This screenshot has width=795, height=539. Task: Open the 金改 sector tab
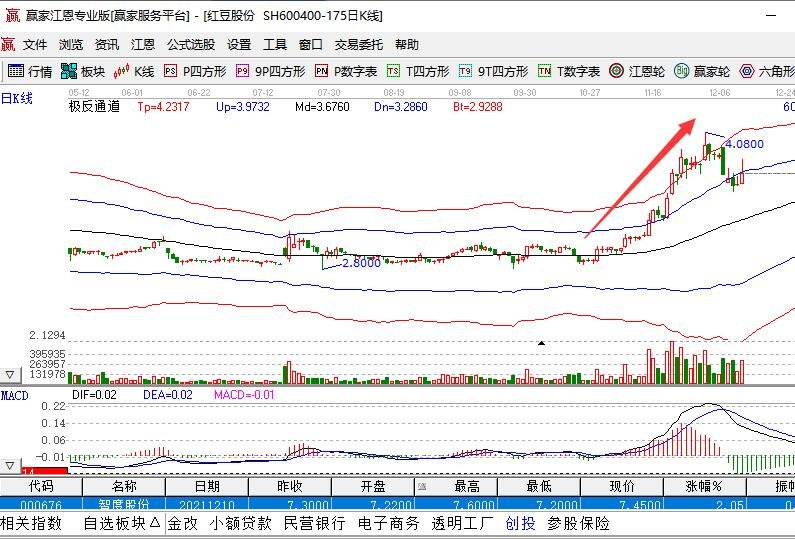[183, 523]
